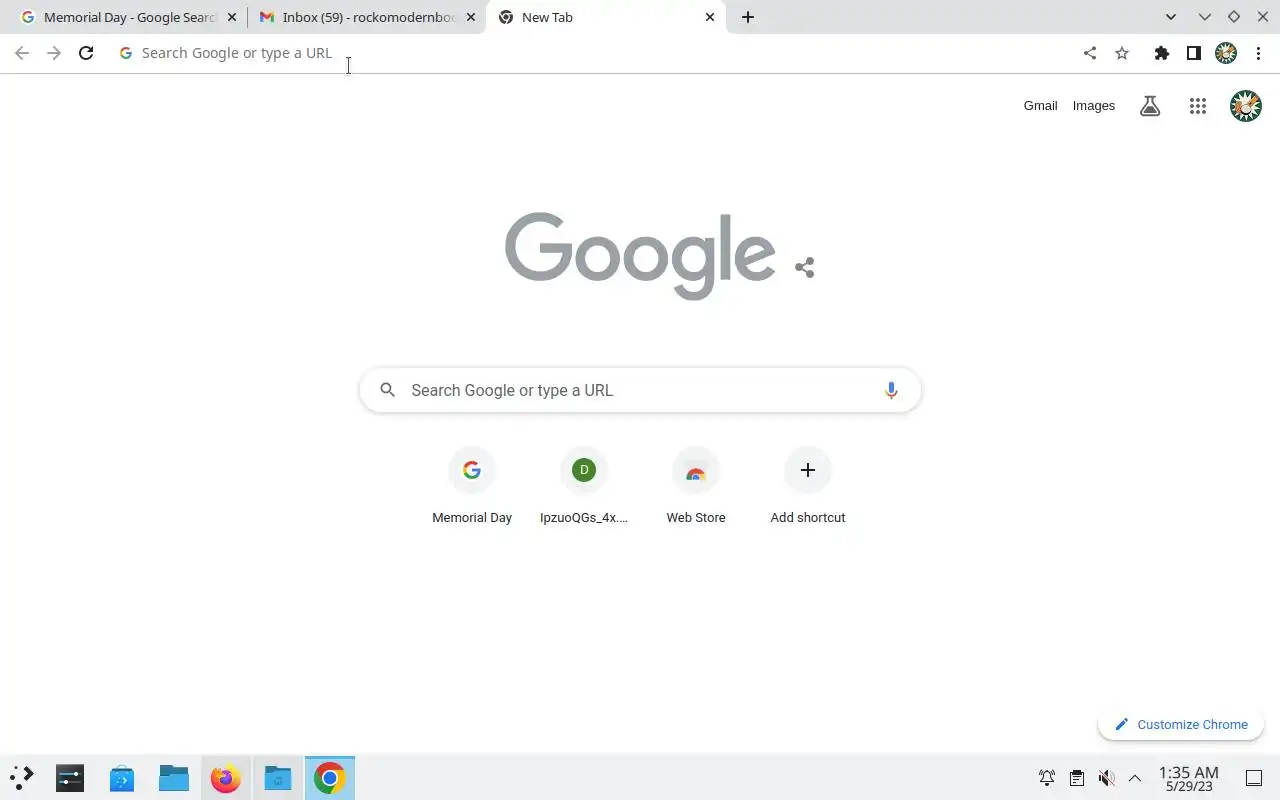This screenshot has height=800, width=1280.
Task: Start voice search with microphone icon
Action: pyautogui.click(x=891, y=390)
